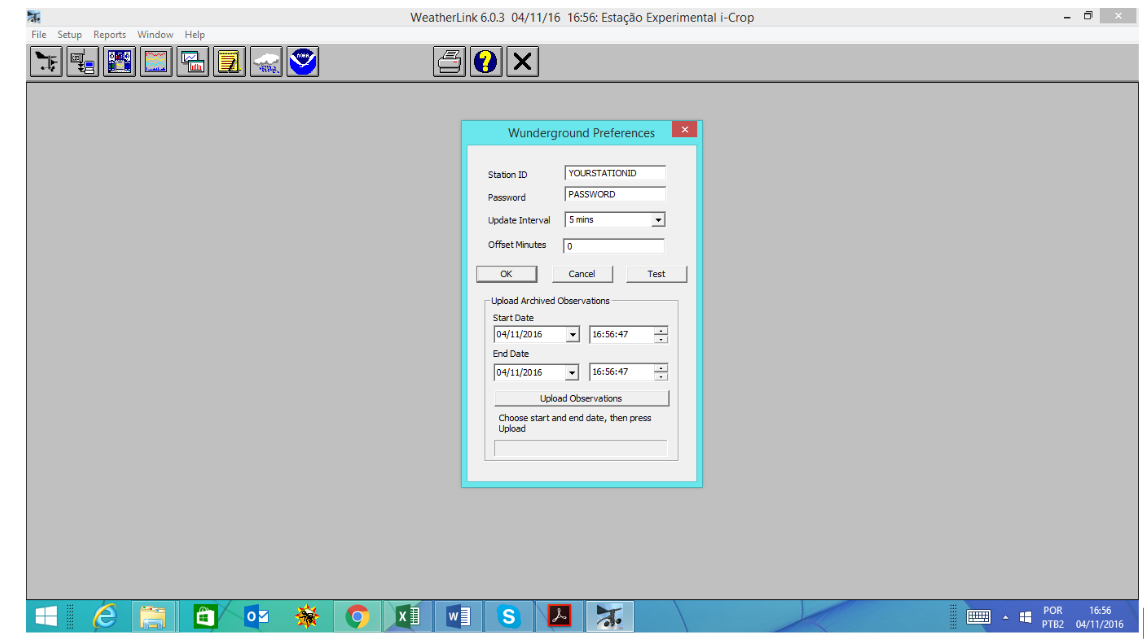Viewport: 1144px width, 644px height.
Task: Click the rain cloud toolbar icon
Action: pyautogui.click(x=266, y=62)
